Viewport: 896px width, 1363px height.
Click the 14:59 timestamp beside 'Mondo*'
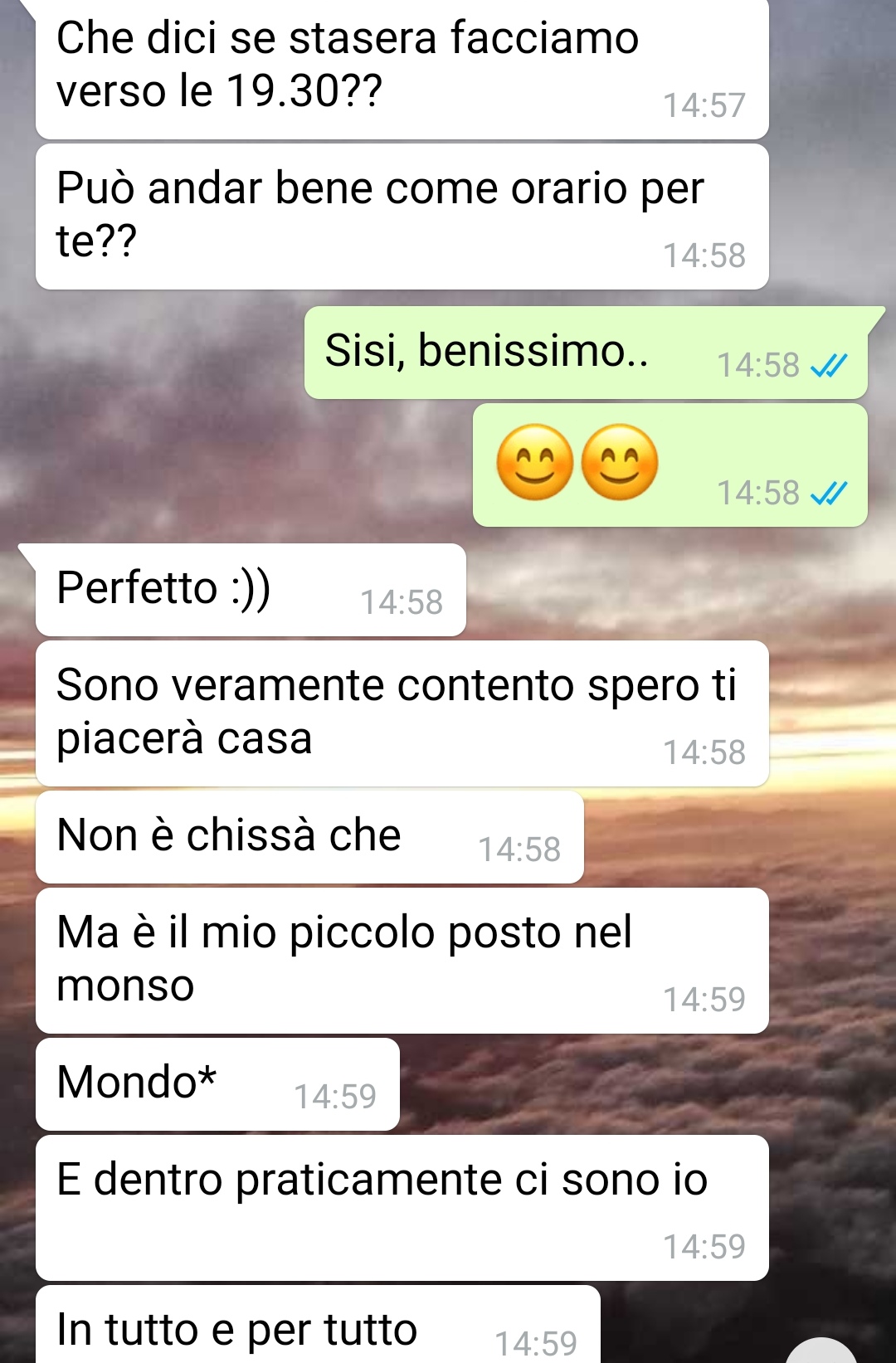point(335,1097)
